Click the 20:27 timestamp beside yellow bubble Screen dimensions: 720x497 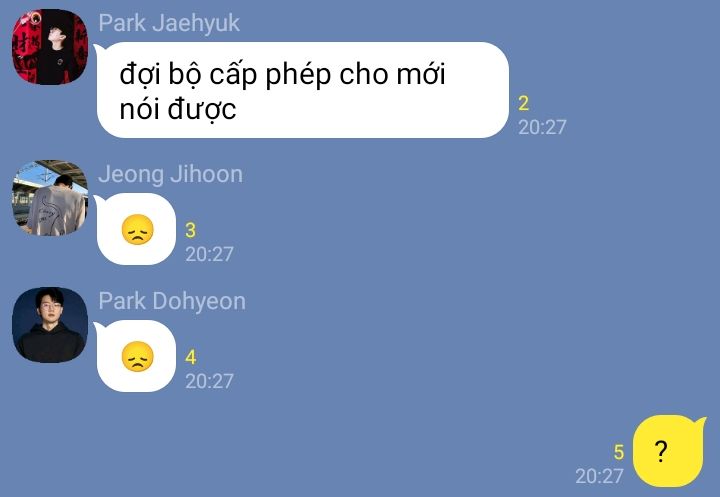point(599,476)
